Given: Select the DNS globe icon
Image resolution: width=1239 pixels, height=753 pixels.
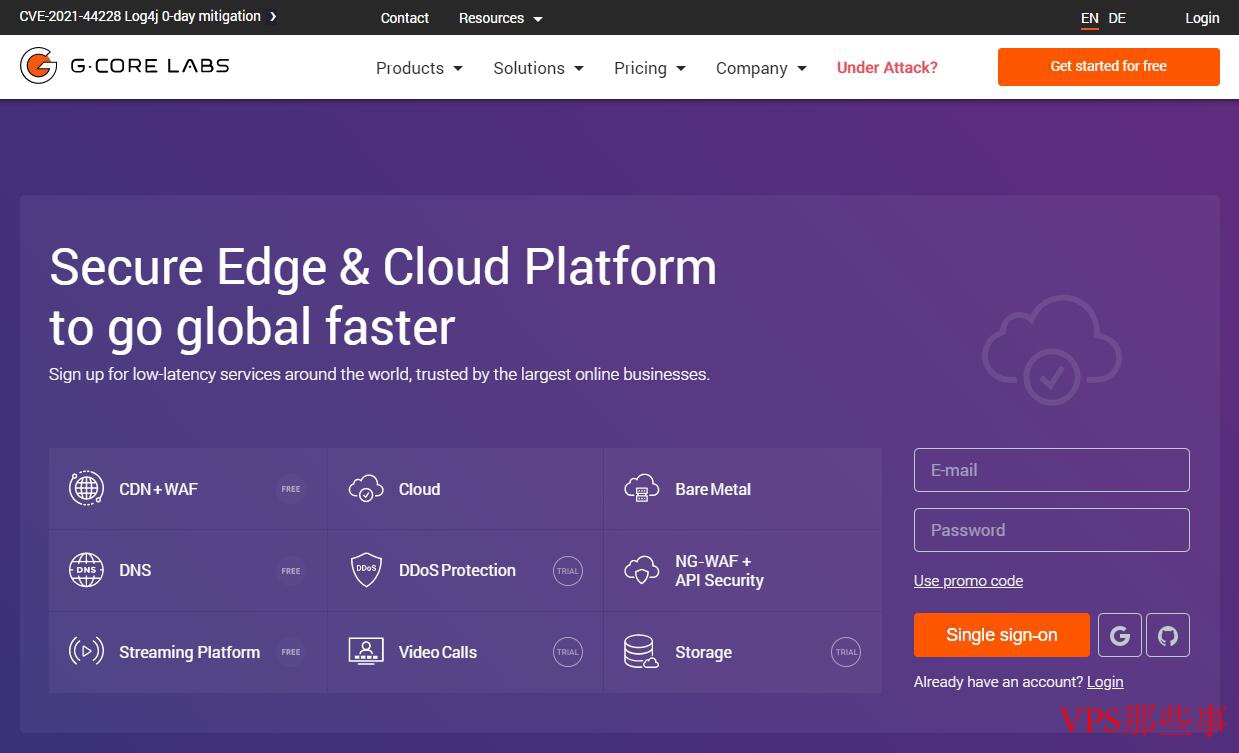Looking at the screenshot, I should 86,570.
